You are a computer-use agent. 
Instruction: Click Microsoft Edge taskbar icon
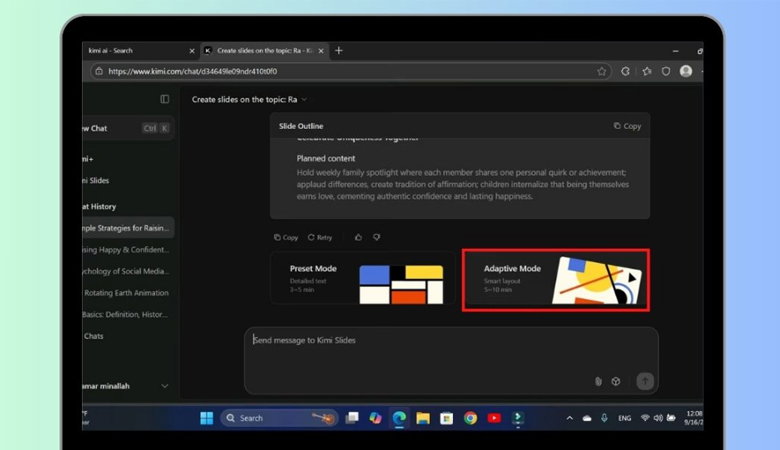[x=399, y=418]
